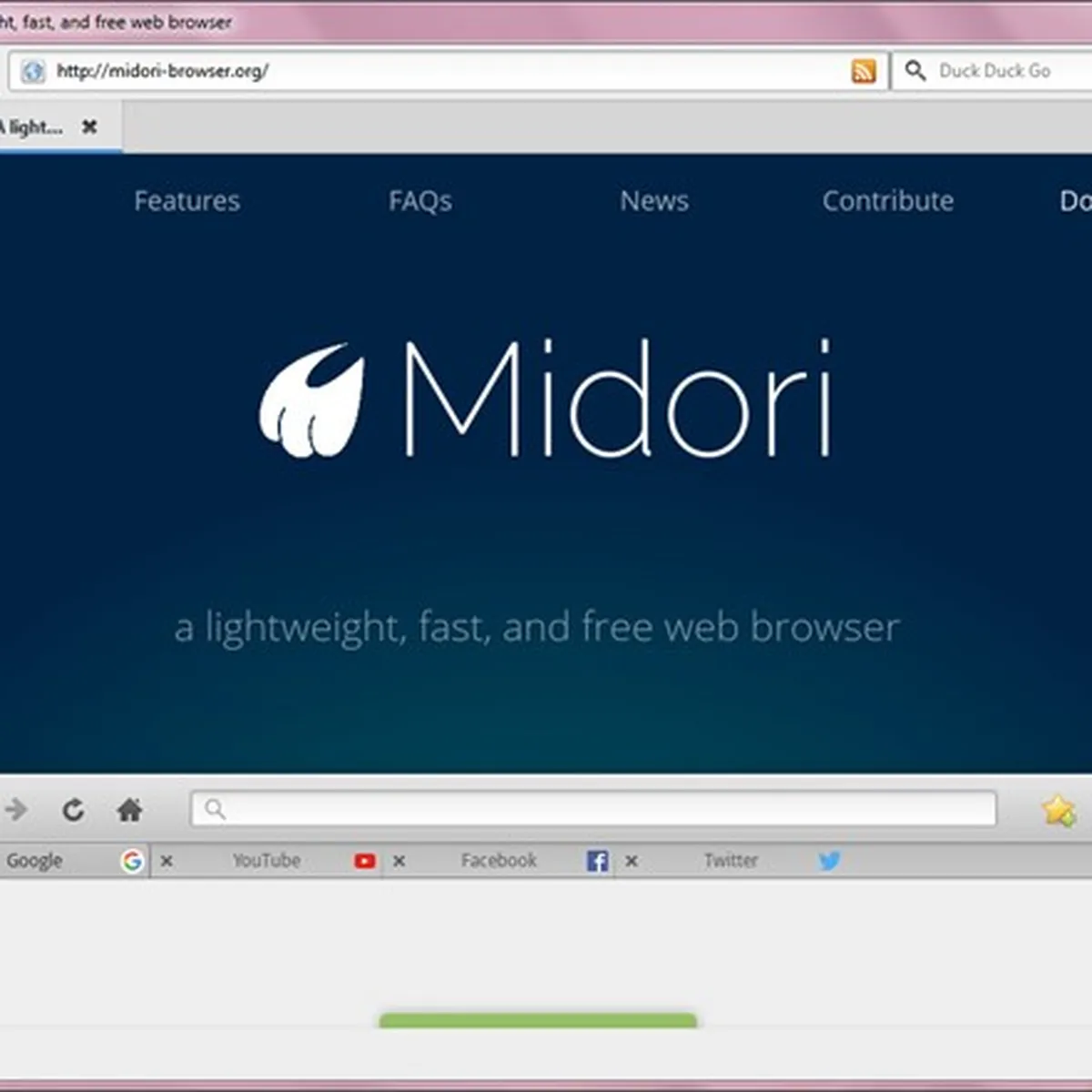Click the magnifier icon in lower search field

point(215,809)
